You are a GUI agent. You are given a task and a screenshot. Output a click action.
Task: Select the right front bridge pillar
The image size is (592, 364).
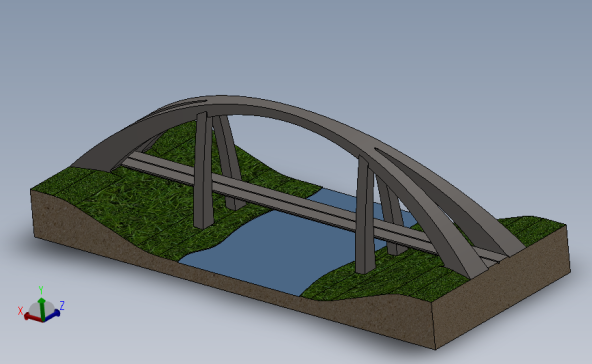365,215
